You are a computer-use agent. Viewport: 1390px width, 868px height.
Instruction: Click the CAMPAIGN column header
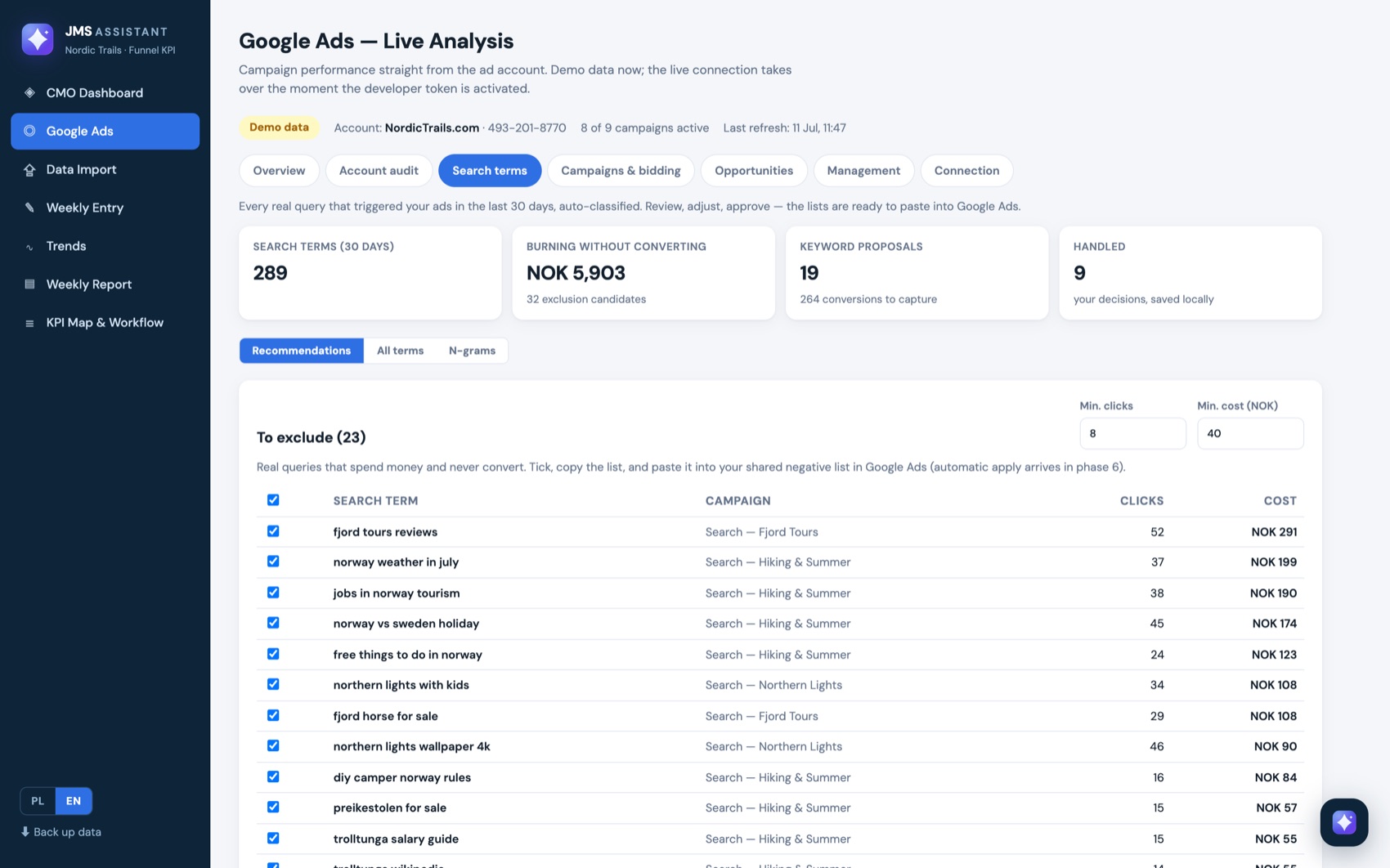pyautogui.click(x=738, y=500)
